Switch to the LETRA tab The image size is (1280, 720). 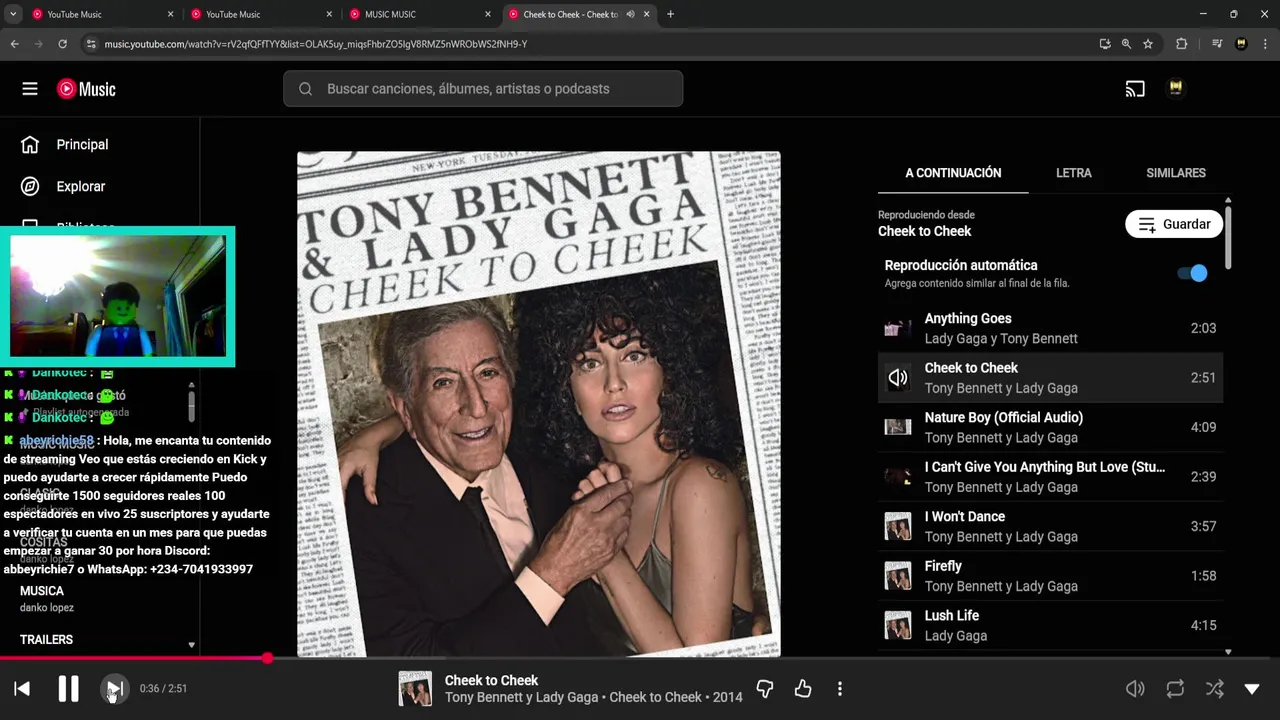(x=1074, y=173)
